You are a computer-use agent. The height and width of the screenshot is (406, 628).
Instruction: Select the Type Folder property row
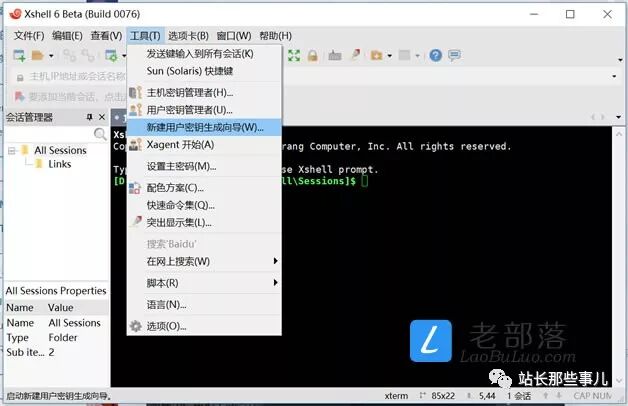[x=57, y=338]
